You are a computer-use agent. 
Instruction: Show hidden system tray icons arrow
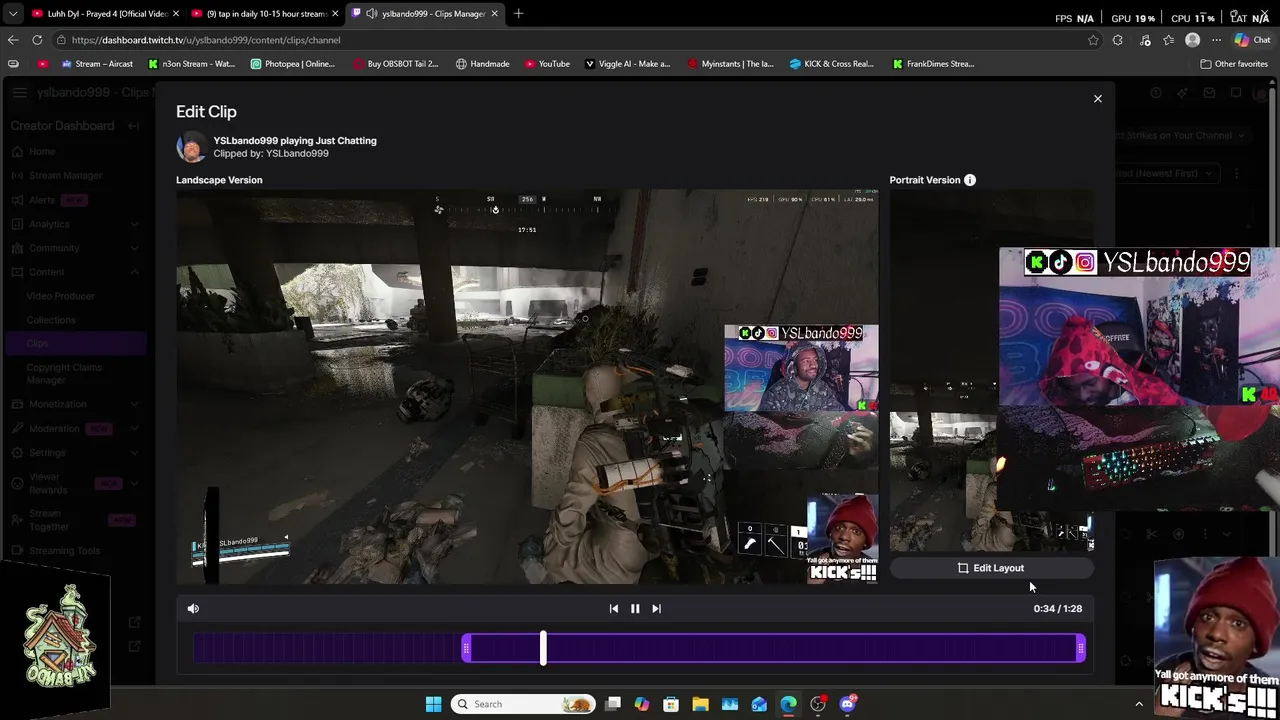tap(1138, 704)
